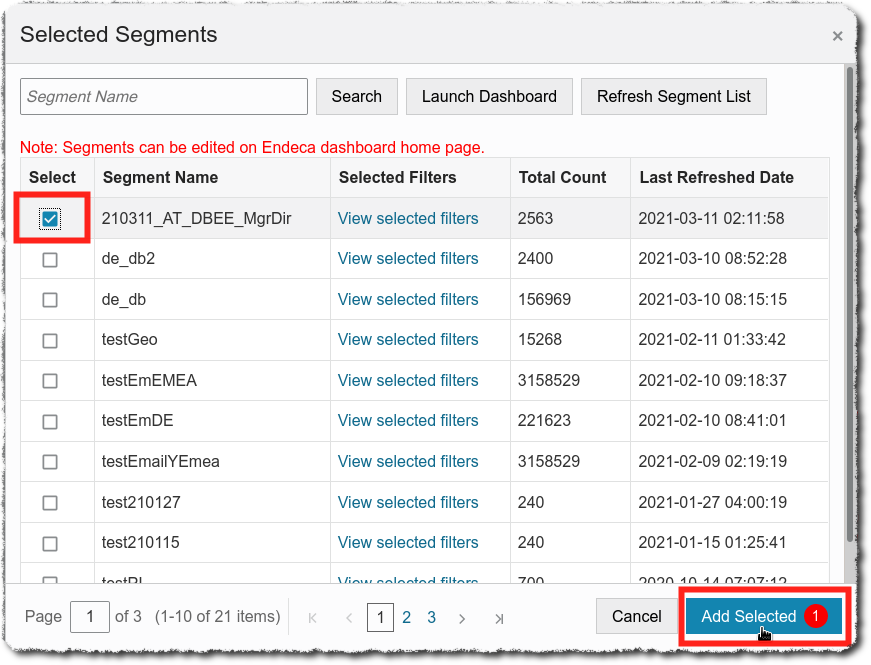
Task: Uncheck the 210311_AT_DBEE_MgrDir segment checkbox
Action: tap(50, 219)
